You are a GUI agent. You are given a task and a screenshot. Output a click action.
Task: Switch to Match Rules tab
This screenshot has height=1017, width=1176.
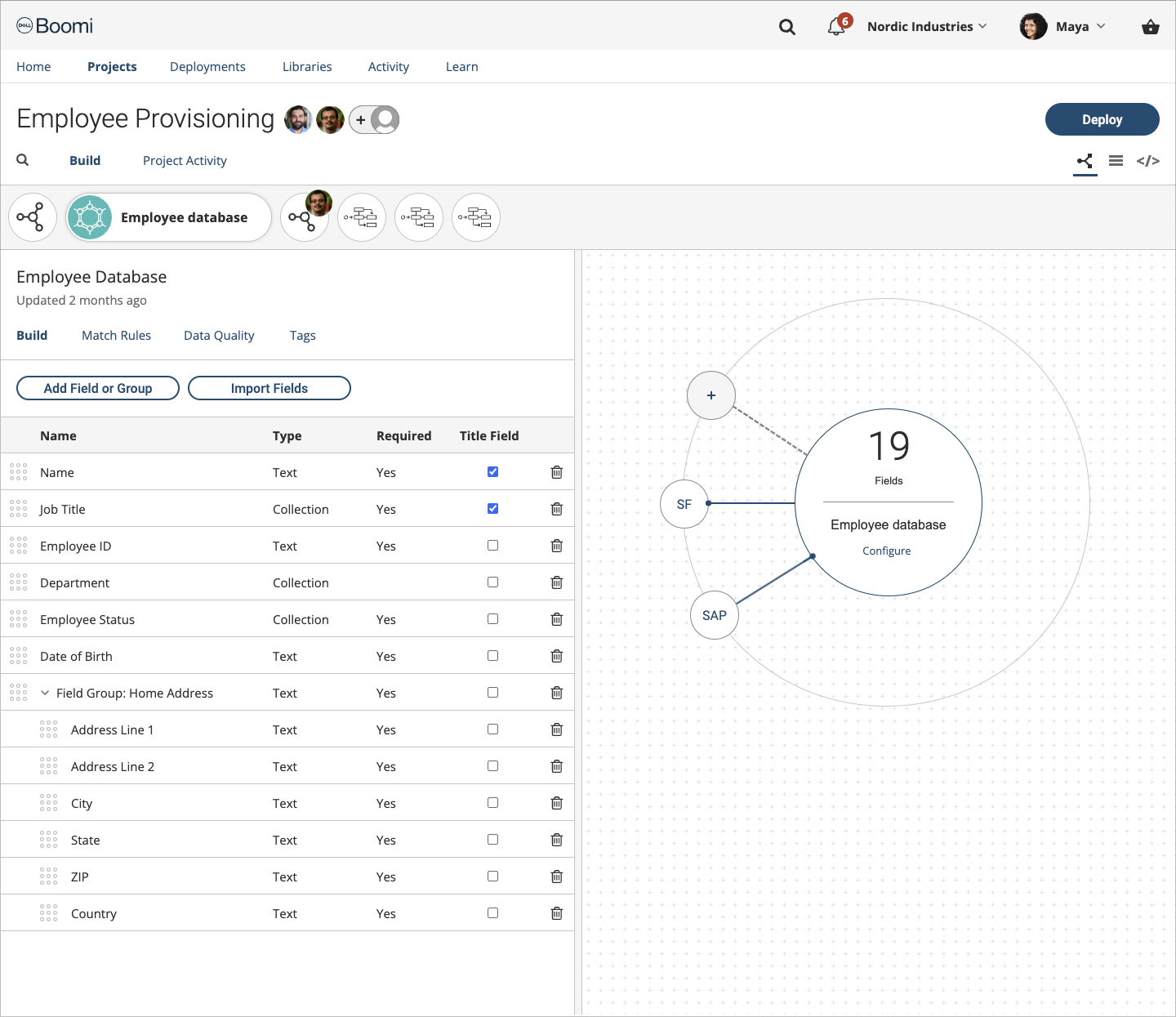point(116,336)
